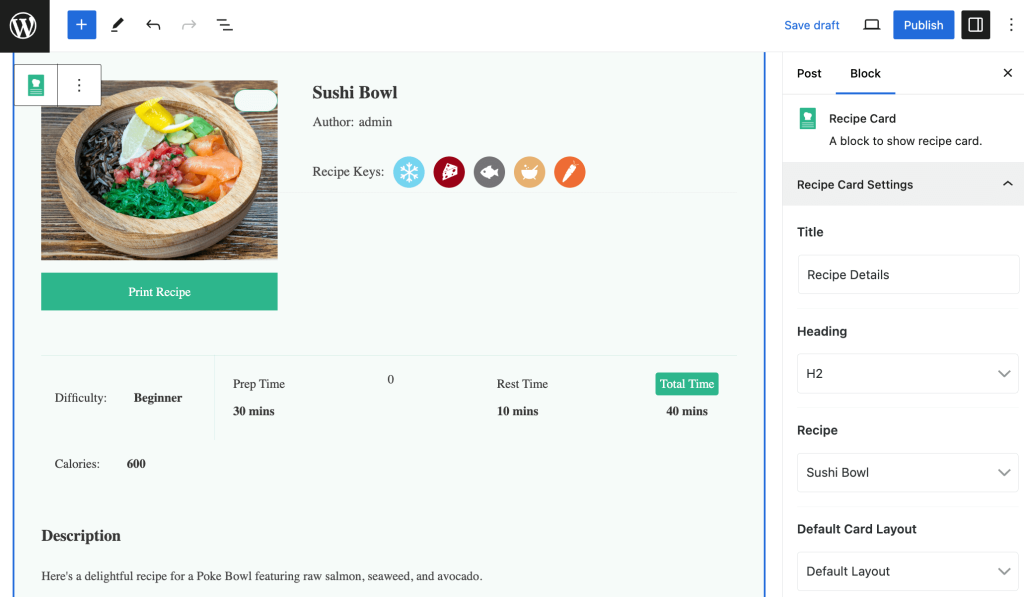Select the cheese recipe key icon

449,172
